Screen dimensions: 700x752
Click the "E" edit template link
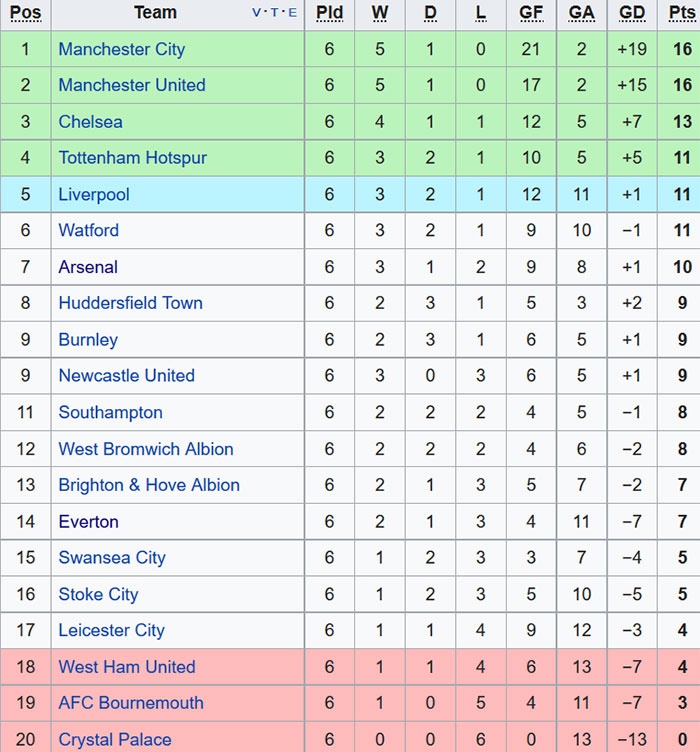click(292, 13)
